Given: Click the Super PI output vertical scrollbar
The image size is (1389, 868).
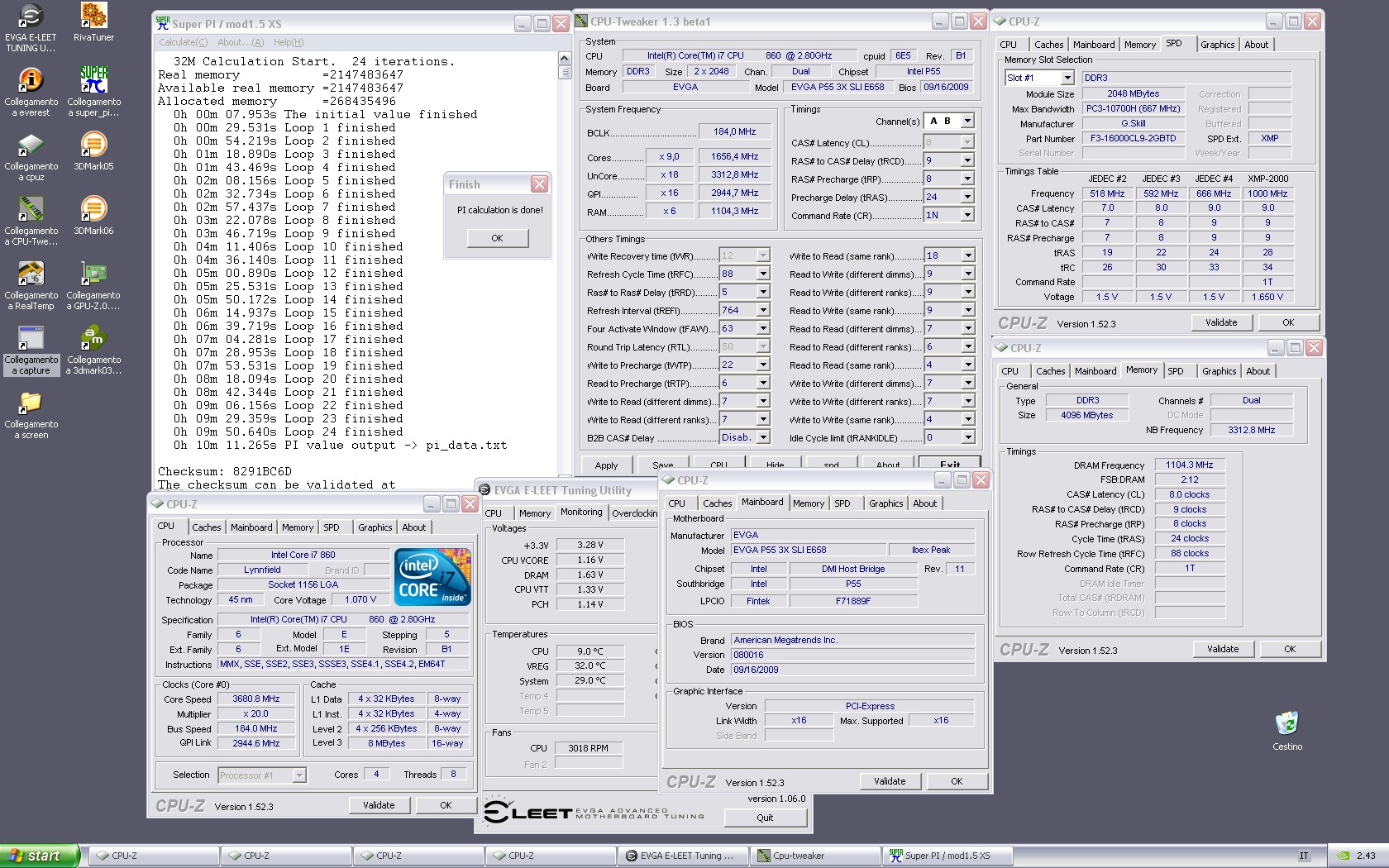Looking at the screenshot, I should 565,265.
